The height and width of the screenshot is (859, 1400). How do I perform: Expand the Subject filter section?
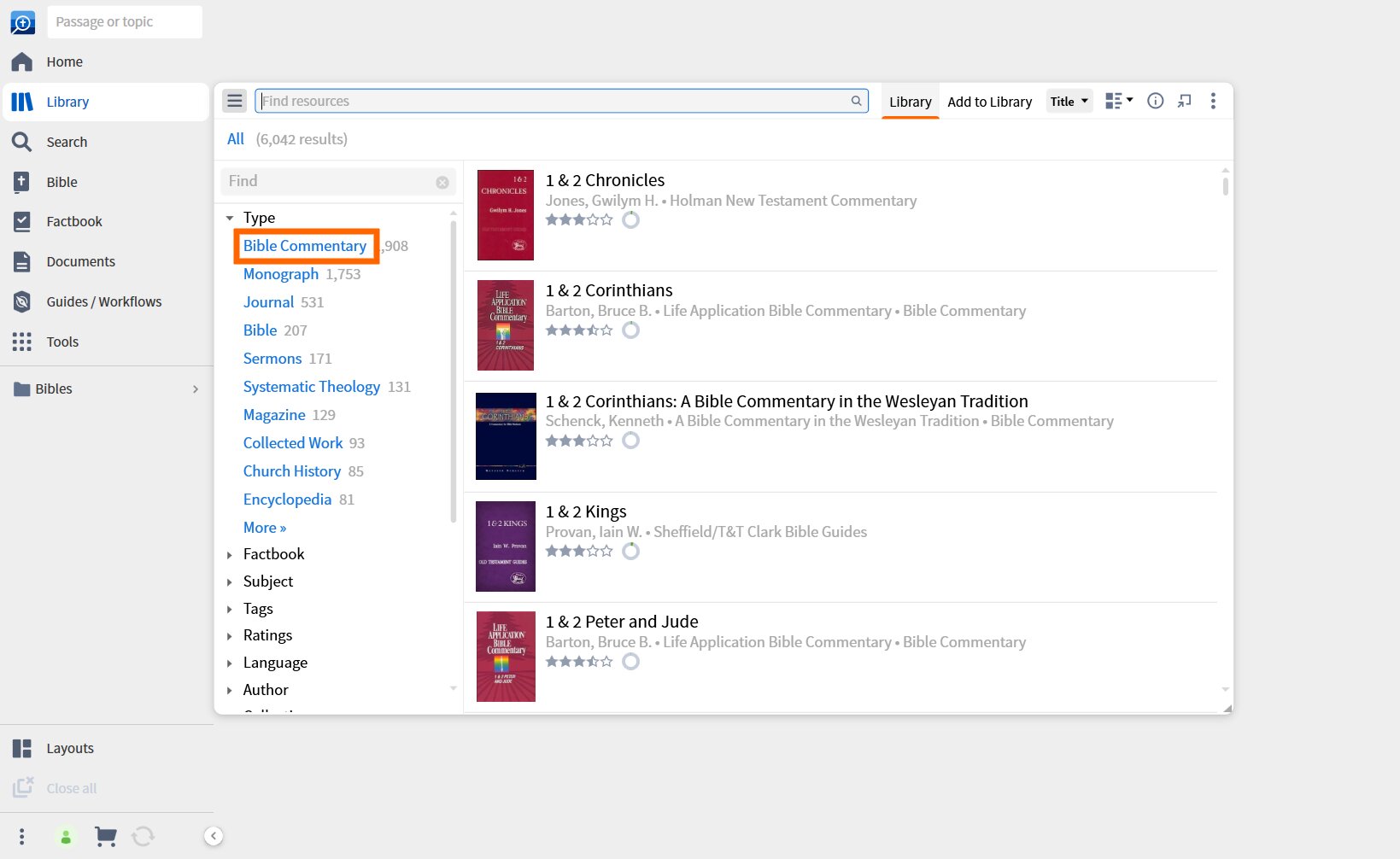(x=230, y=582)
